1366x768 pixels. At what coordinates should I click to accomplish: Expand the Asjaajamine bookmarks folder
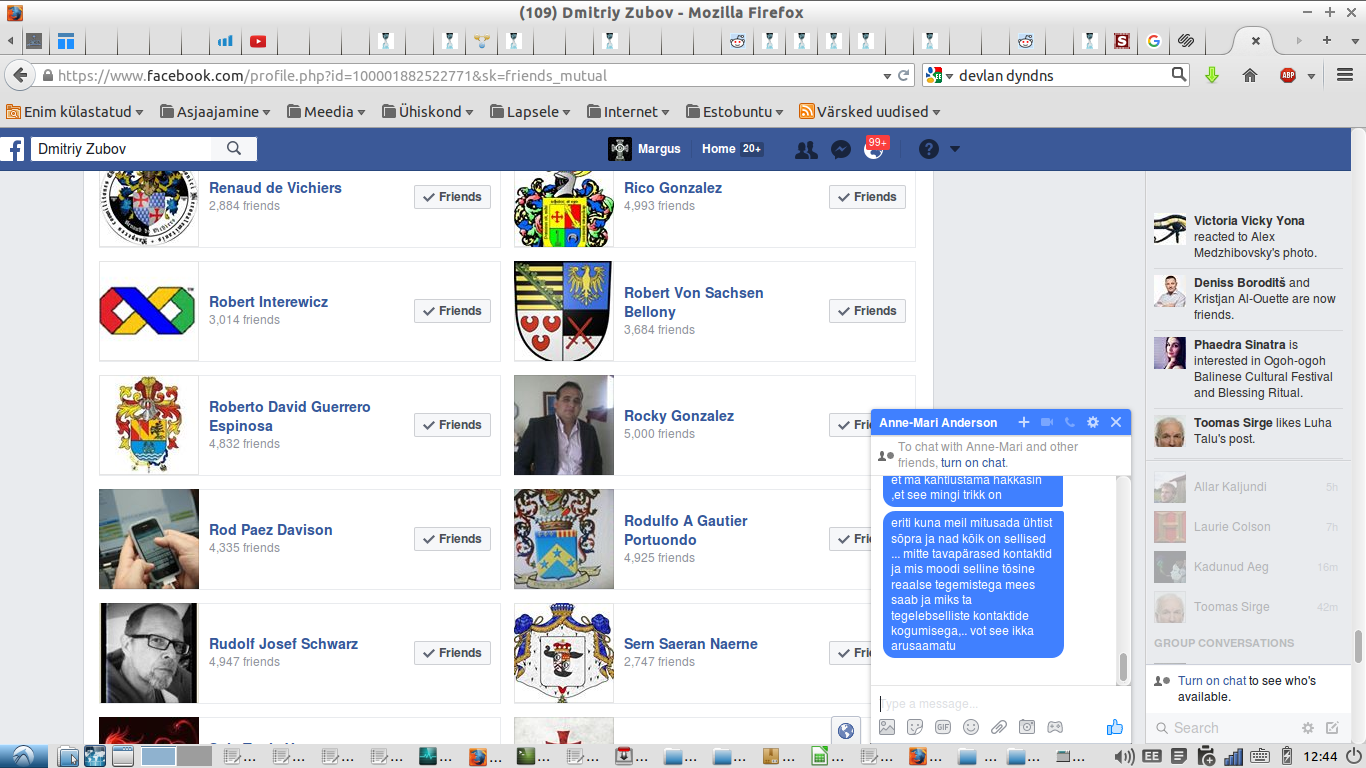[215, 112]
